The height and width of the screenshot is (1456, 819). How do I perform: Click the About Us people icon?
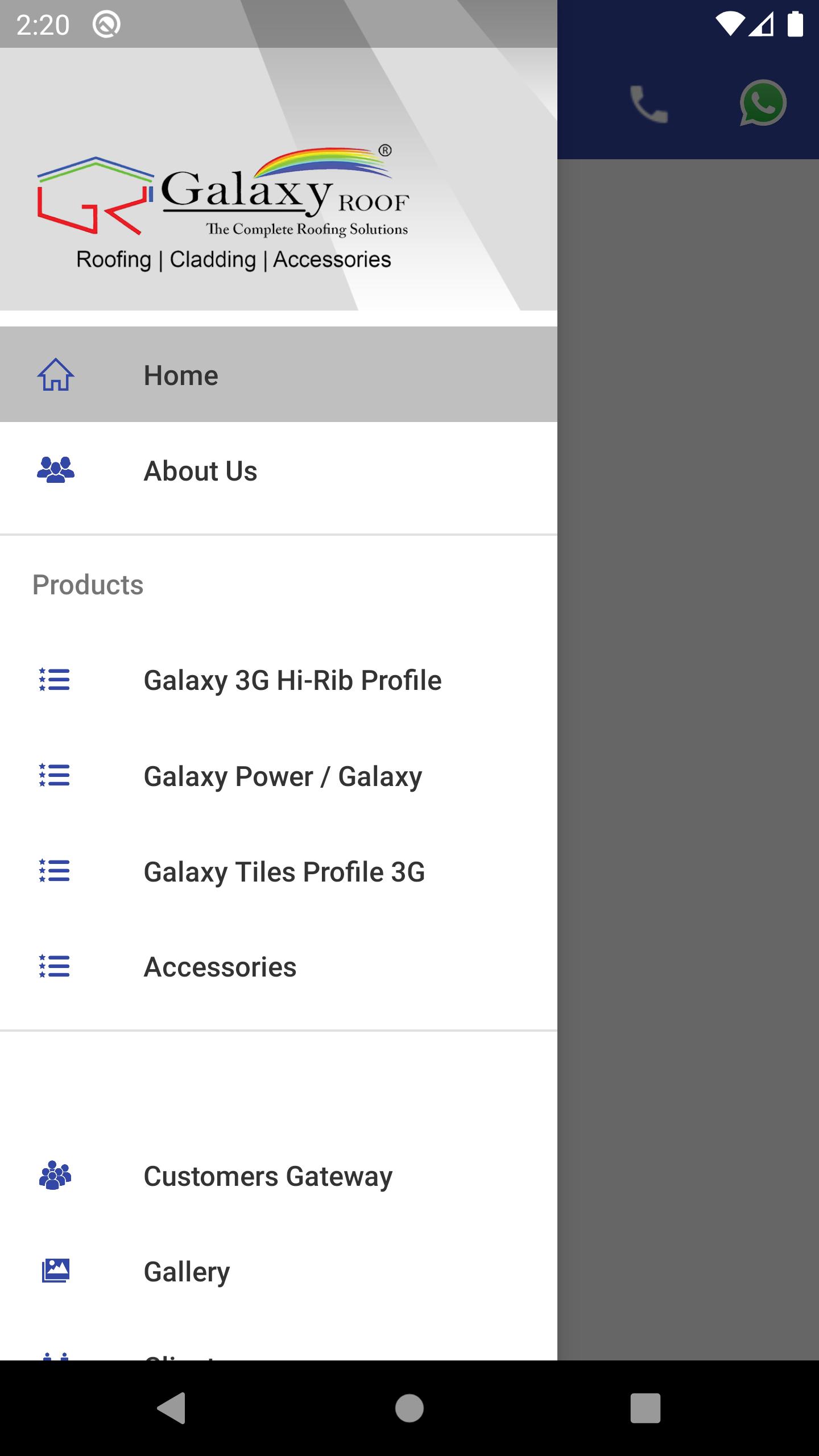(56, 470)
